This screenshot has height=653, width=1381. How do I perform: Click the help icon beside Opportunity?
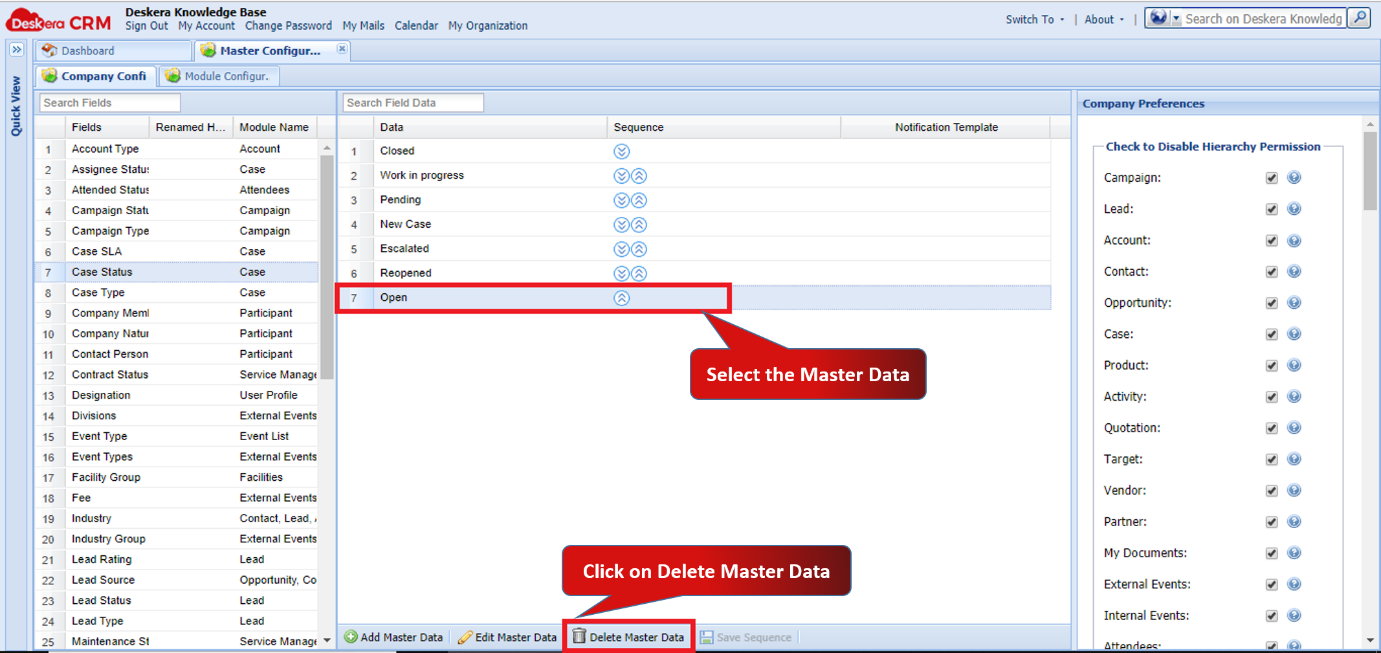(x=1294, y=303)
